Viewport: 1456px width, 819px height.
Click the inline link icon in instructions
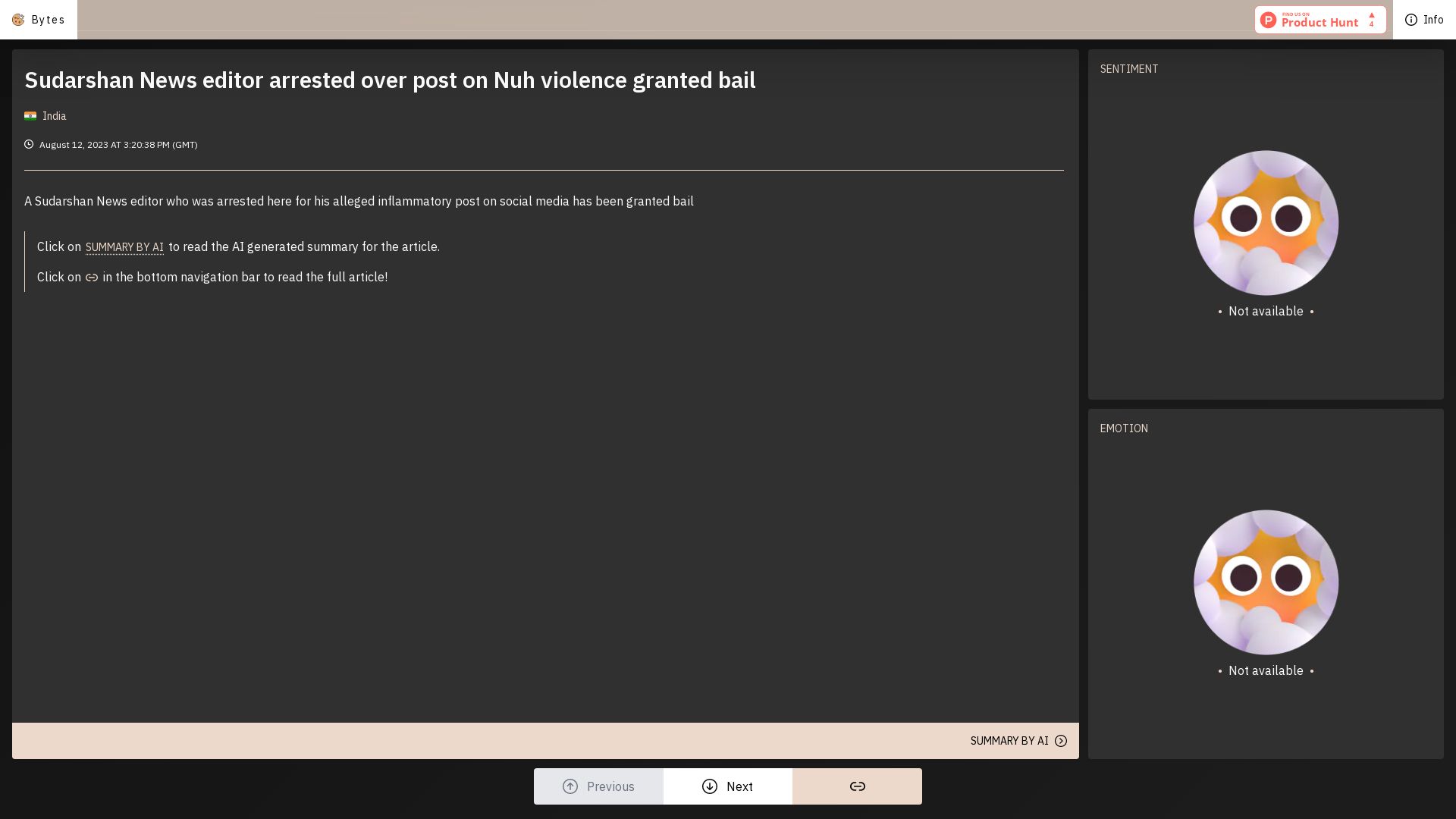coord(92,278)
